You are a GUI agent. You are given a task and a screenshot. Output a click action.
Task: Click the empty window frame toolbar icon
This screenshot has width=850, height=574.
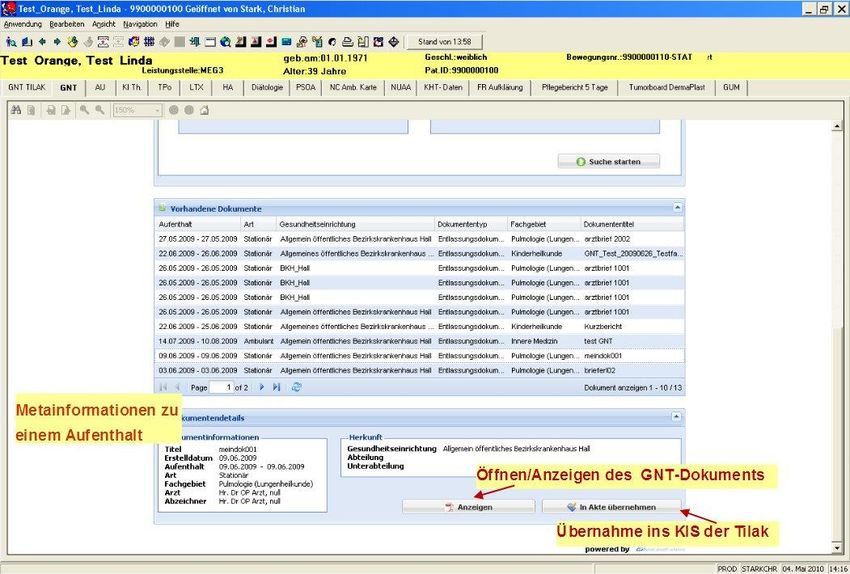click(210, 42)
